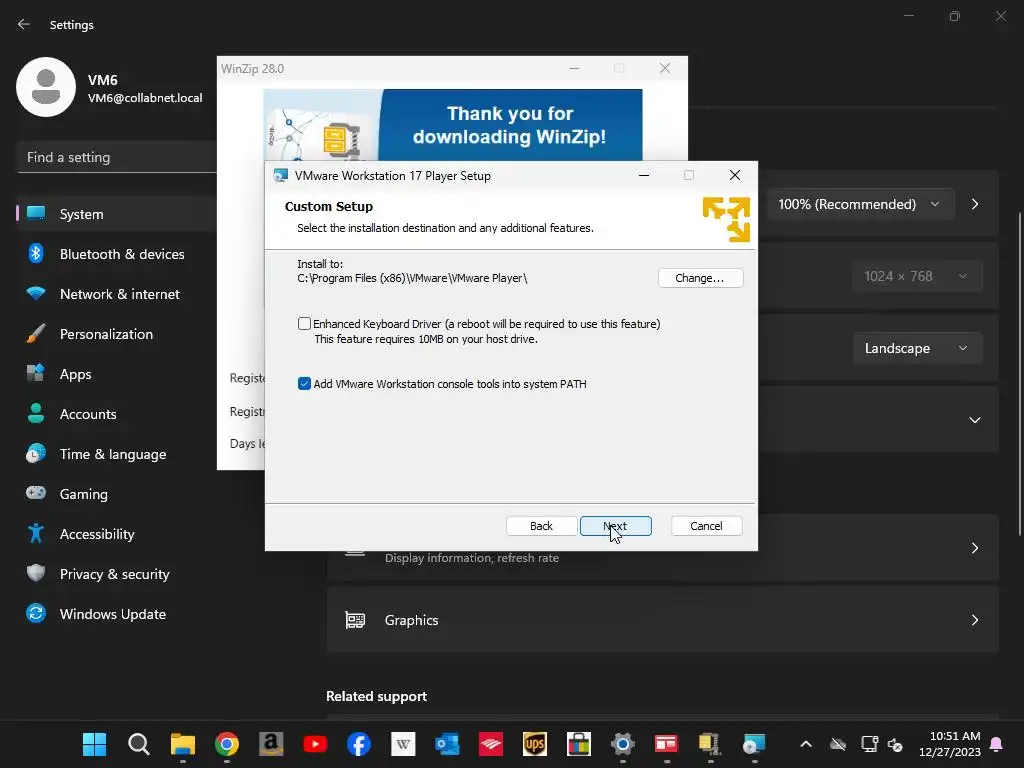Click the OneDrive cloud tray icon
The height and width of the screenshot is (768, 1024).
point(838,744)
